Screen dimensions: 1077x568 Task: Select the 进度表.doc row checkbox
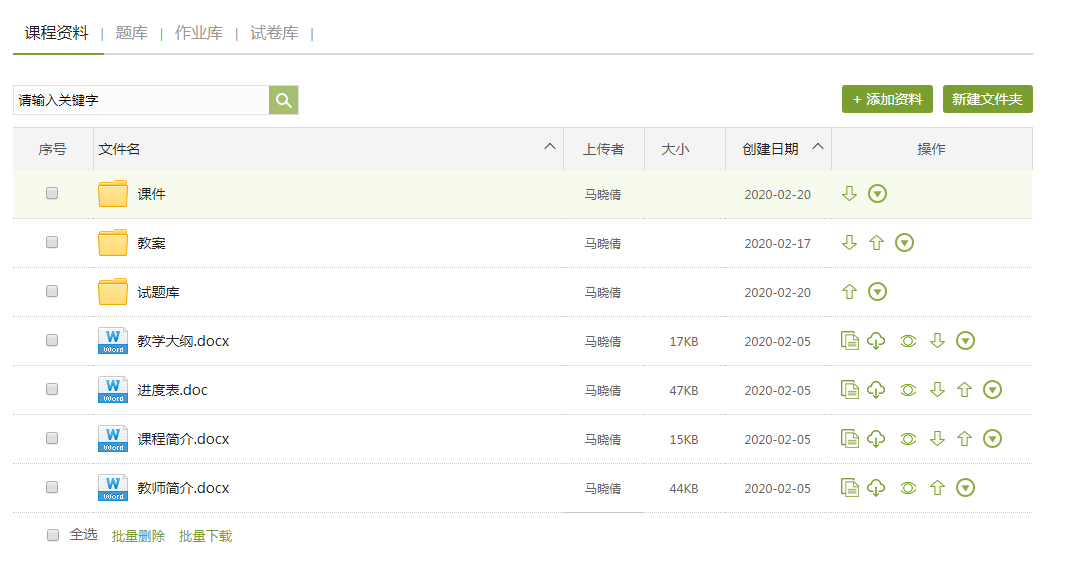pyautogui.click(x=52, y=390)
